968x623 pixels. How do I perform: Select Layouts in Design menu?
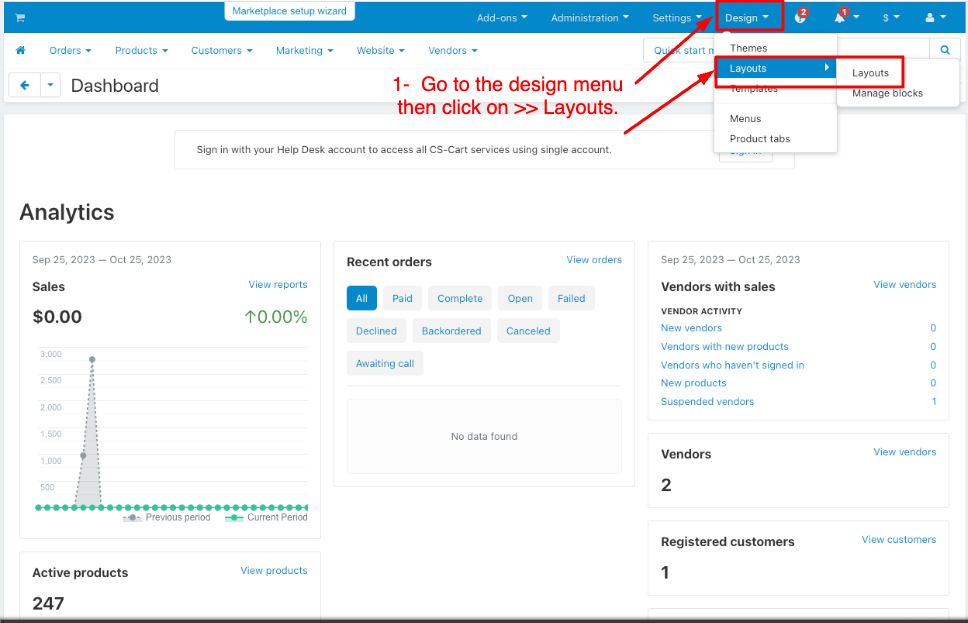pos(775,68)
